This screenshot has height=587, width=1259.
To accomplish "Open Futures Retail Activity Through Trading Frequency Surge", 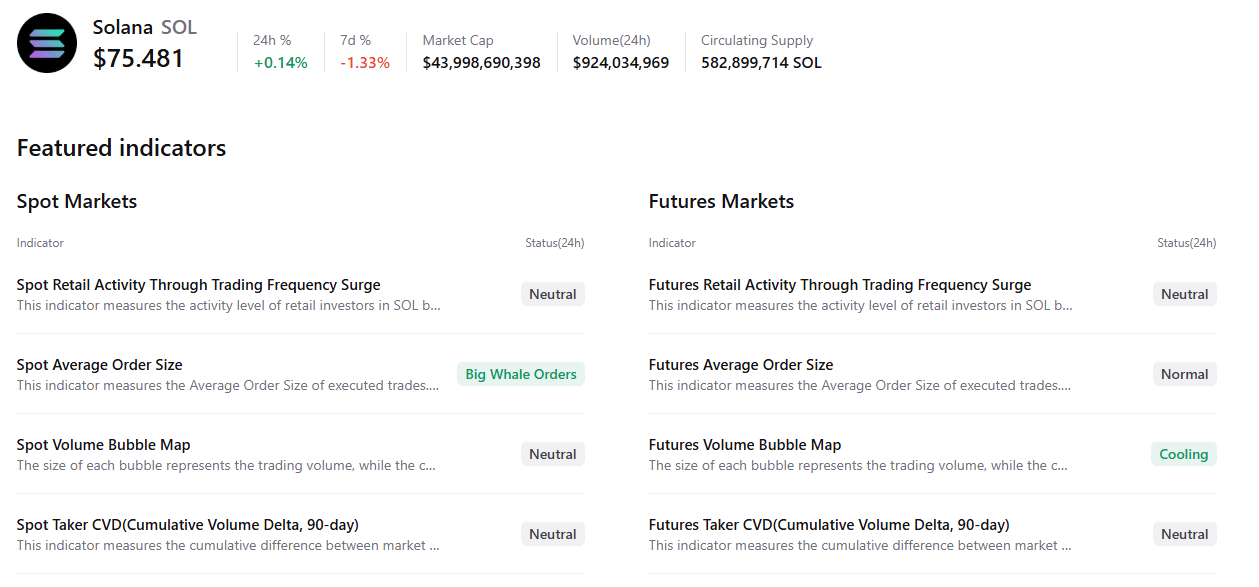I will click(840, 285).
